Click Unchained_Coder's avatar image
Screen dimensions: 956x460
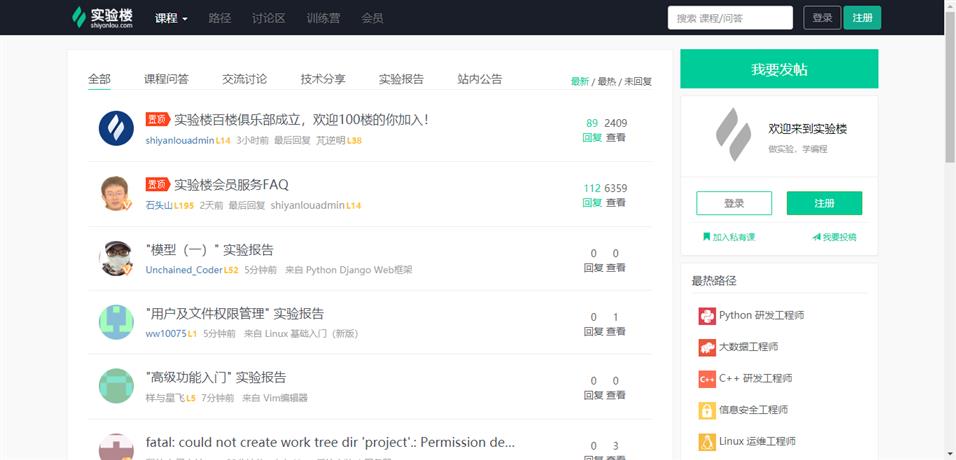coord(116,258)
